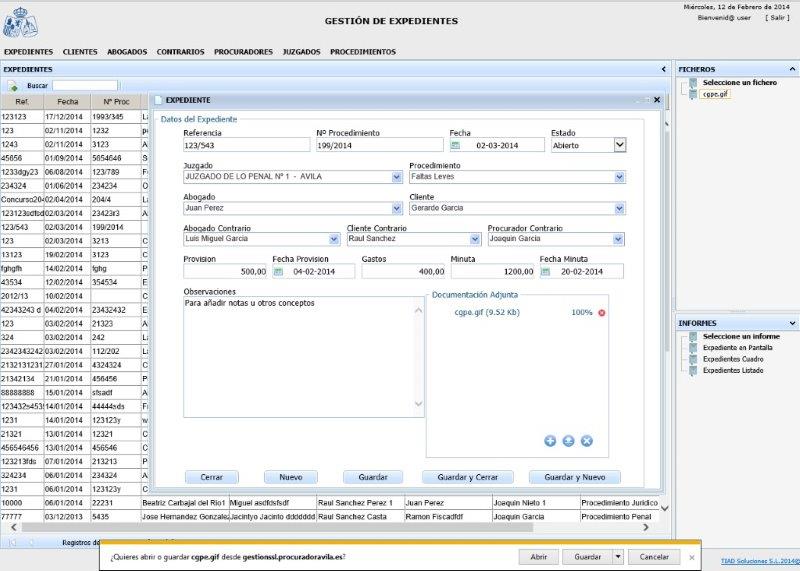Click Abrir in the download bar

538,557
